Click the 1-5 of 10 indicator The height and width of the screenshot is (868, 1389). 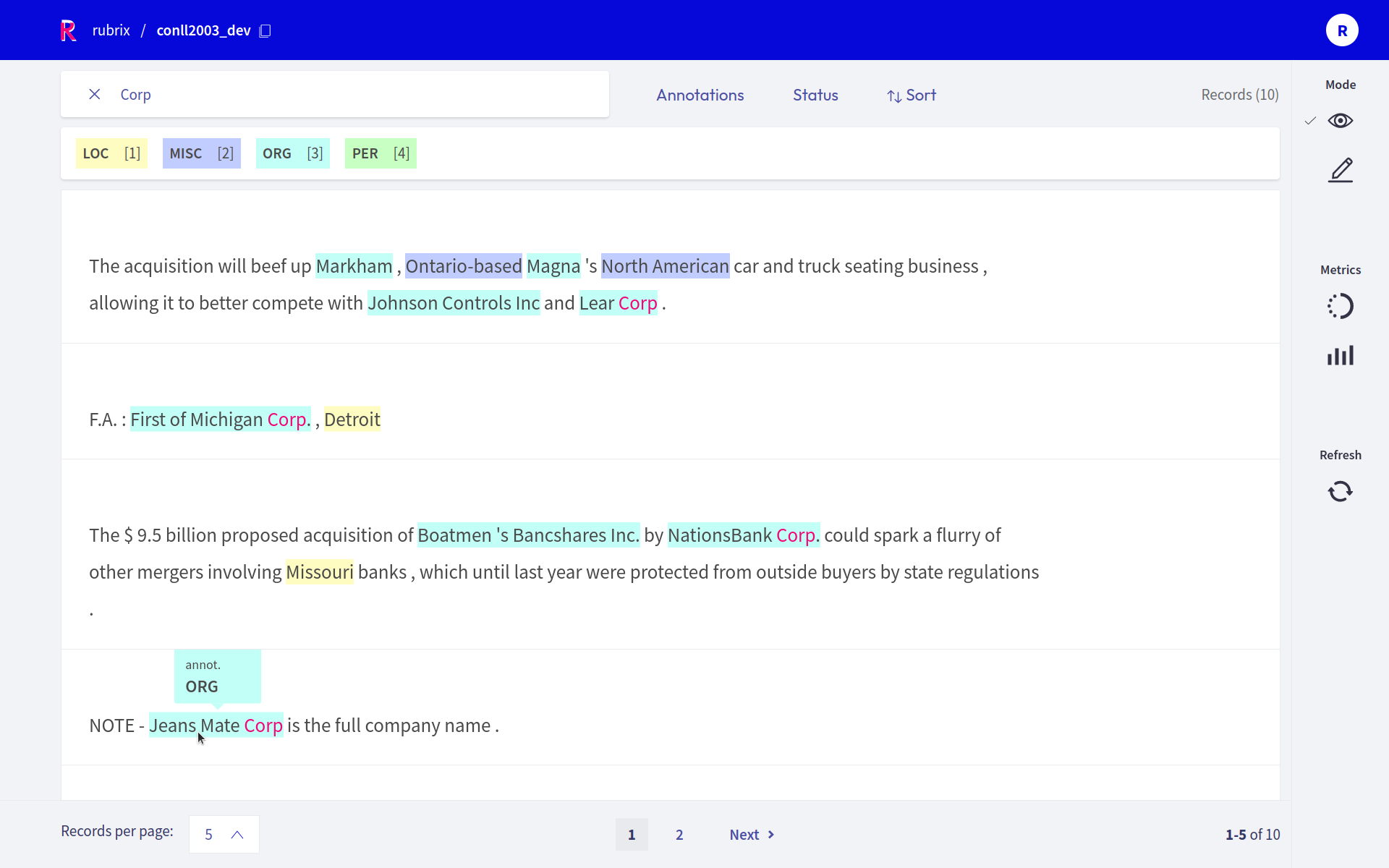coord(1252,835)
